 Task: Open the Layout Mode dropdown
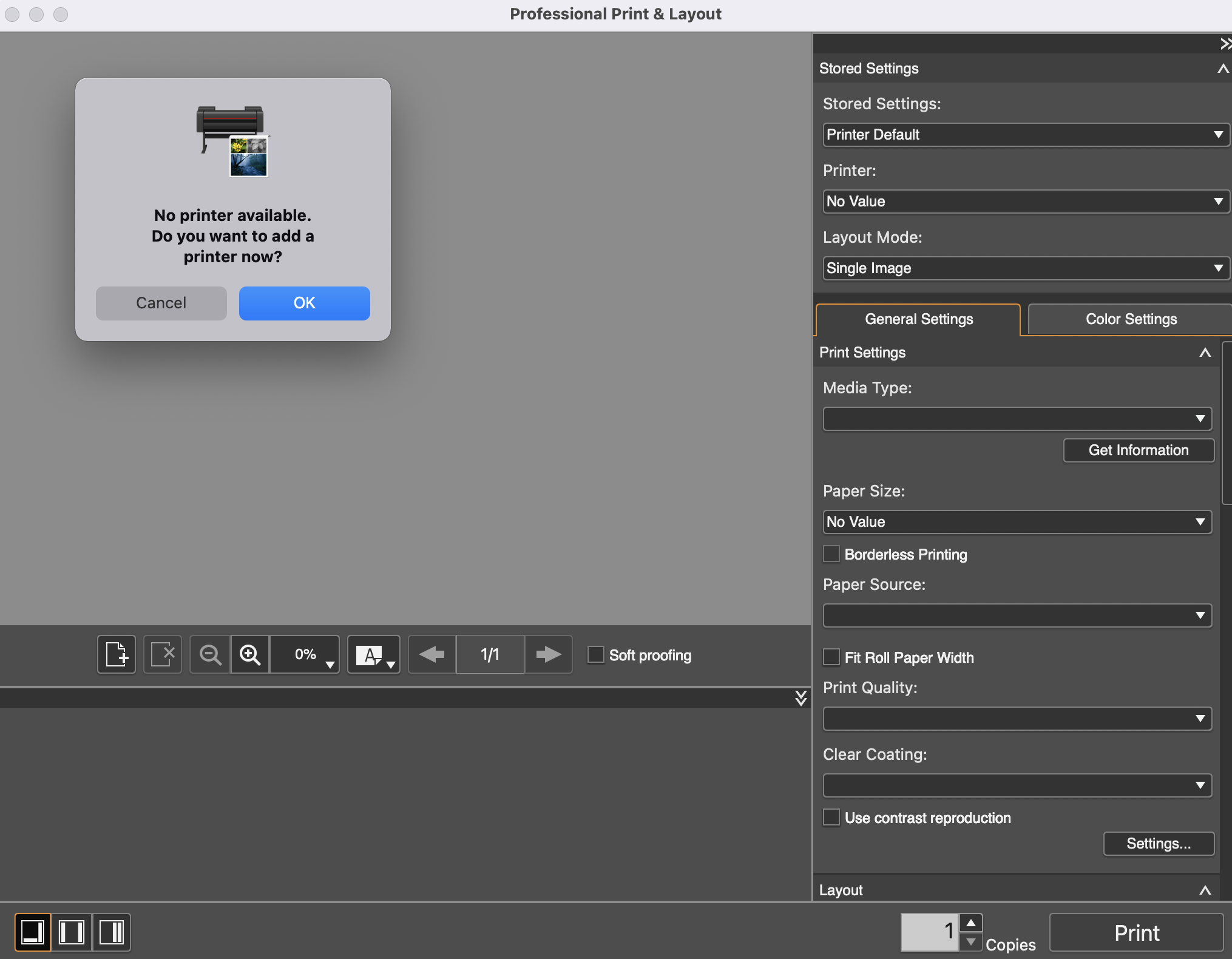(1025, 268)
